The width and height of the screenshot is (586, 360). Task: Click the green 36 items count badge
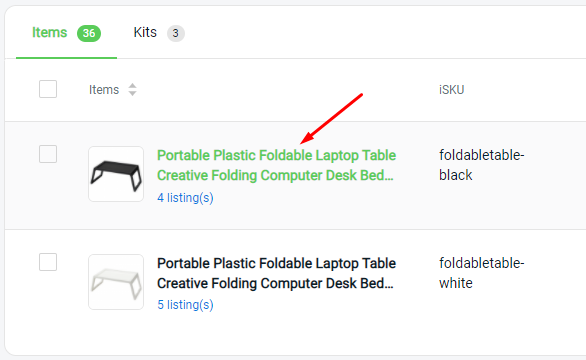[89, 33]
